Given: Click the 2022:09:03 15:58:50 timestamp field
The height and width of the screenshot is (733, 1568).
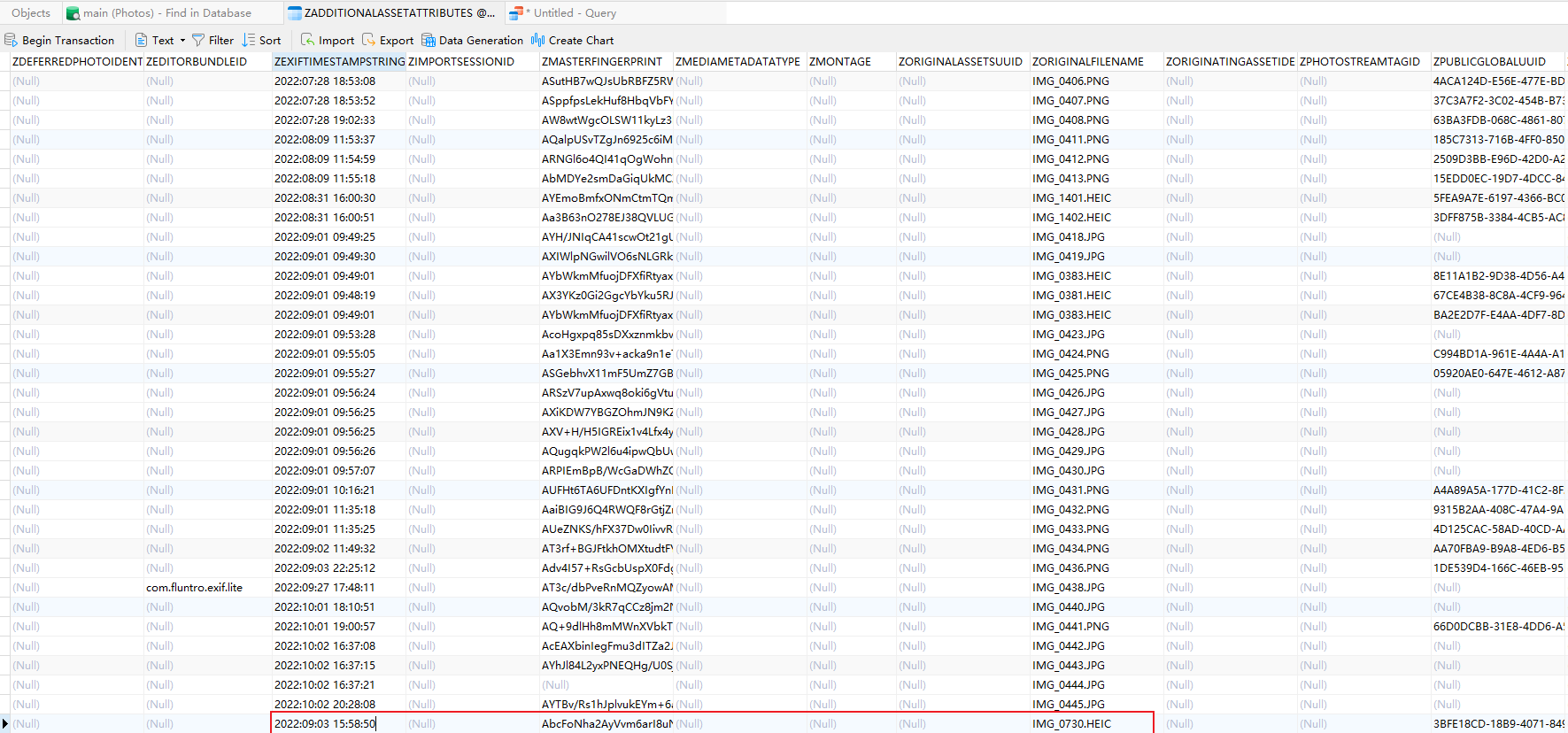Looking at the screenshot, I should 325,723.
